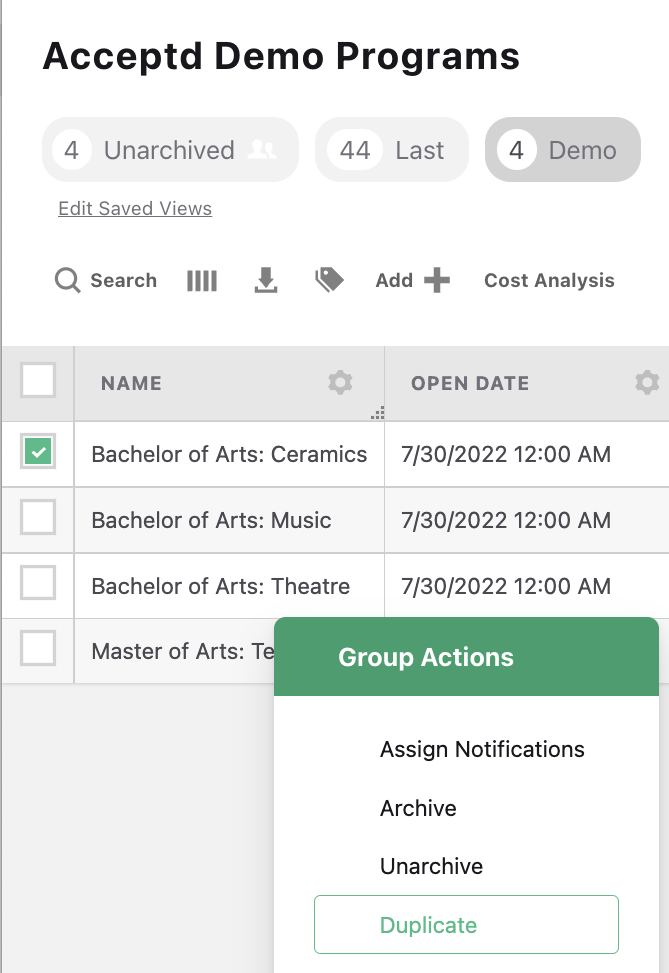Click the Duplicate button
Screen dimensions: 669x973
pyautogui.click(x=466, y=925)
